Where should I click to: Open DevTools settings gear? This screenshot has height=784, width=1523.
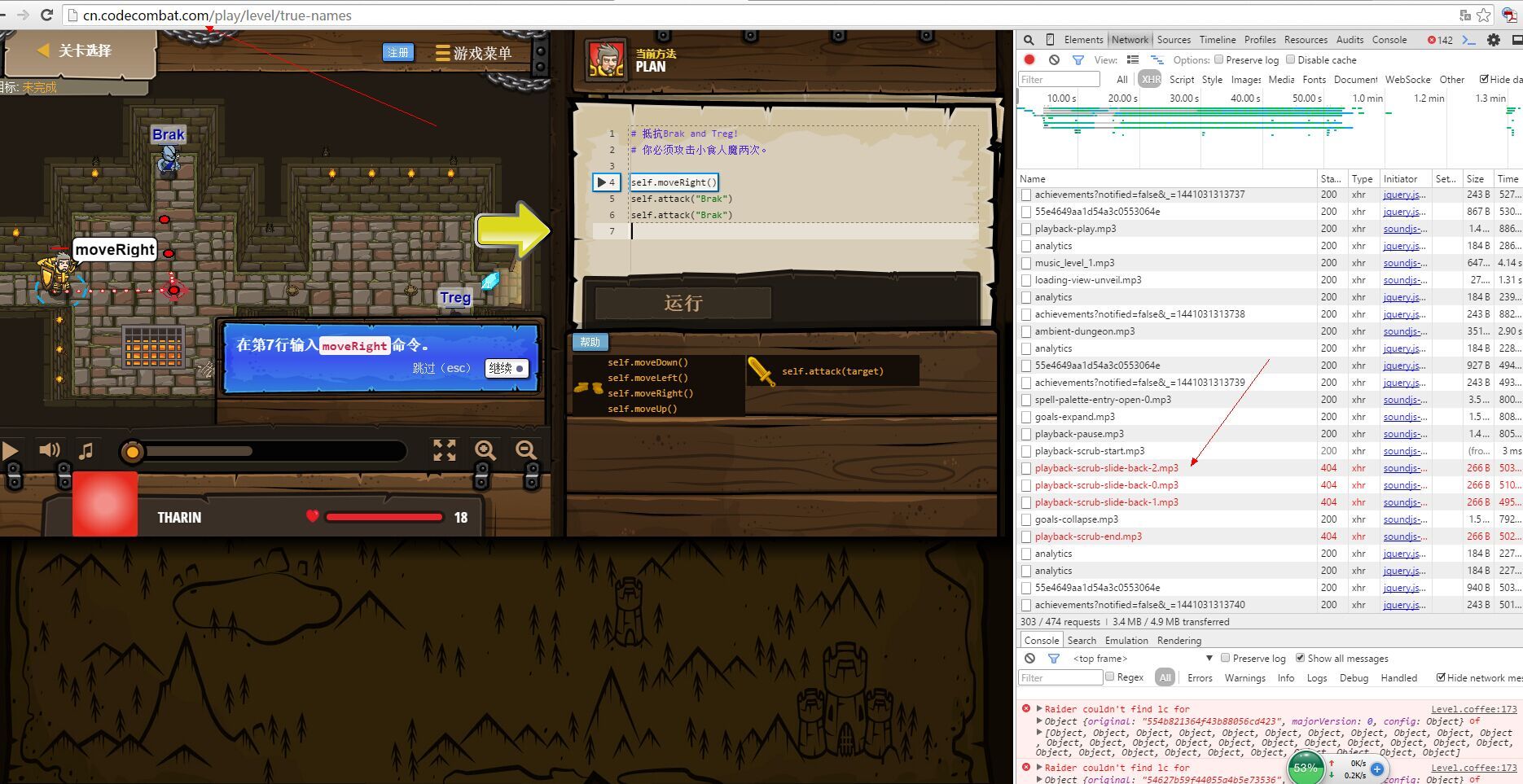coord(1494,40)
